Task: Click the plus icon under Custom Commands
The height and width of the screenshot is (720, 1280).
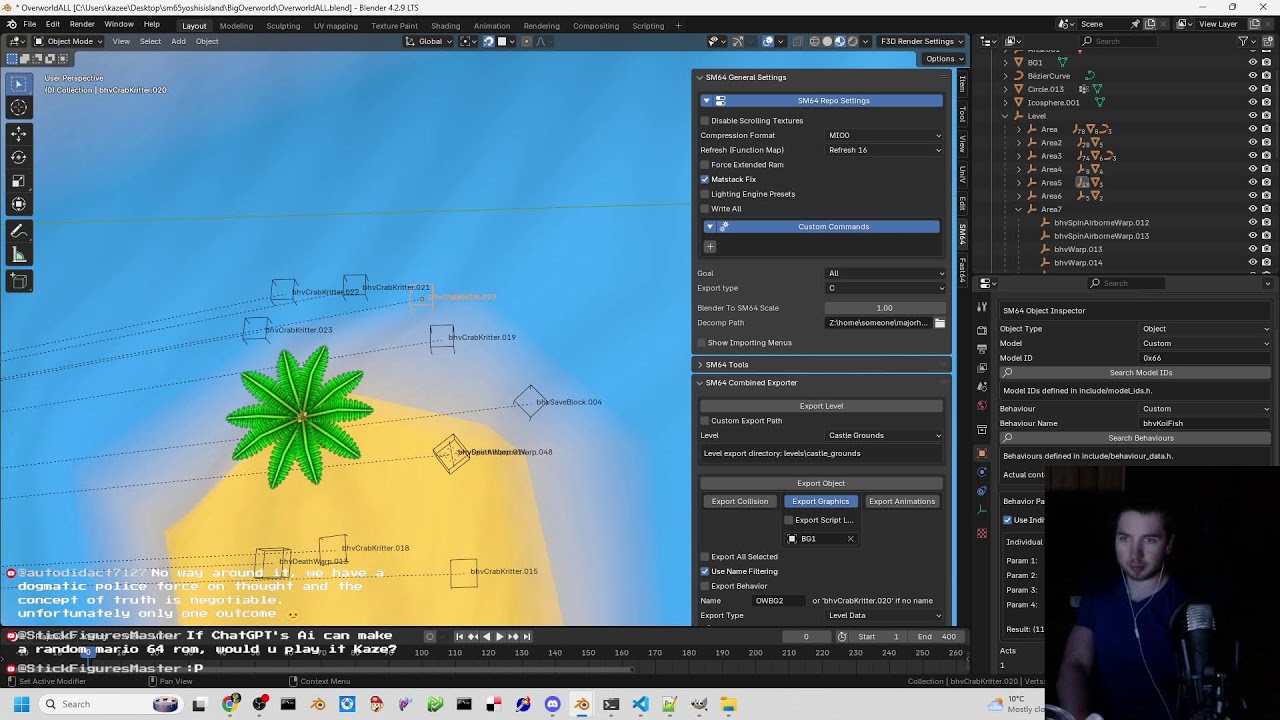Action: [710, 246]
